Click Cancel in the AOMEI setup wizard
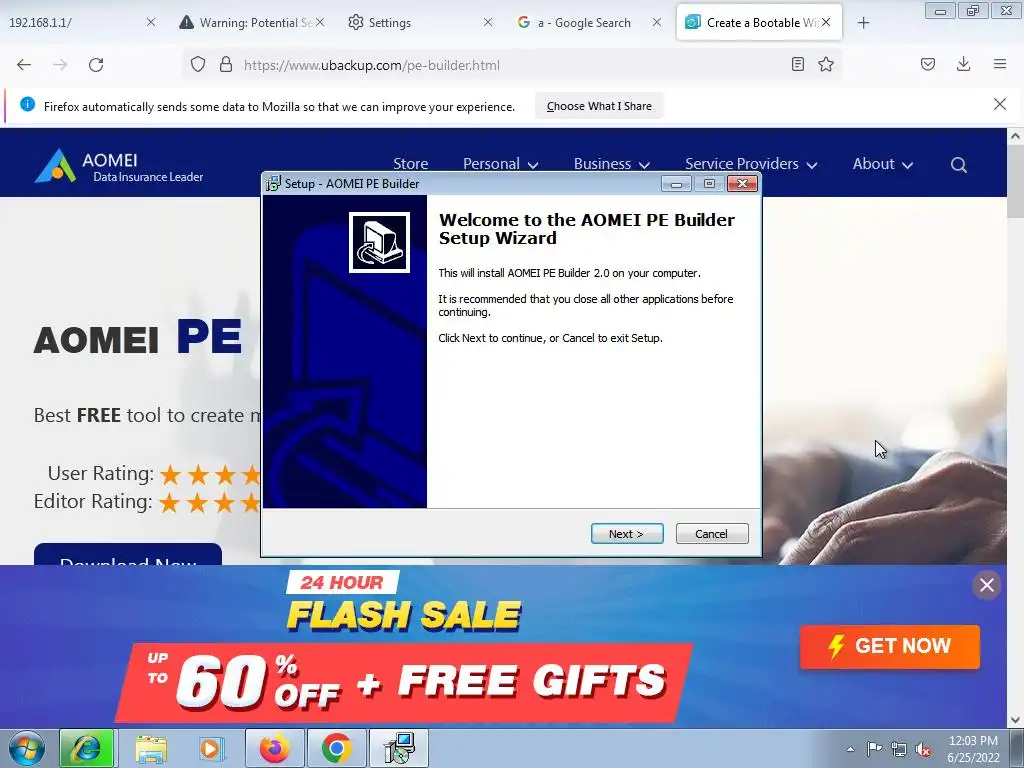The image size is (1024, 768). pos(712,534)
